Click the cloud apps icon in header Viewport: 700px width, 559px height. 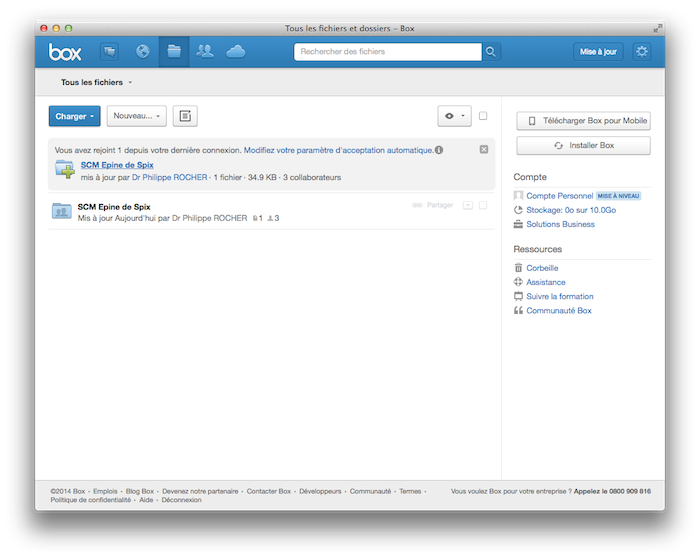pyautogui.click(x=236, y=52)
